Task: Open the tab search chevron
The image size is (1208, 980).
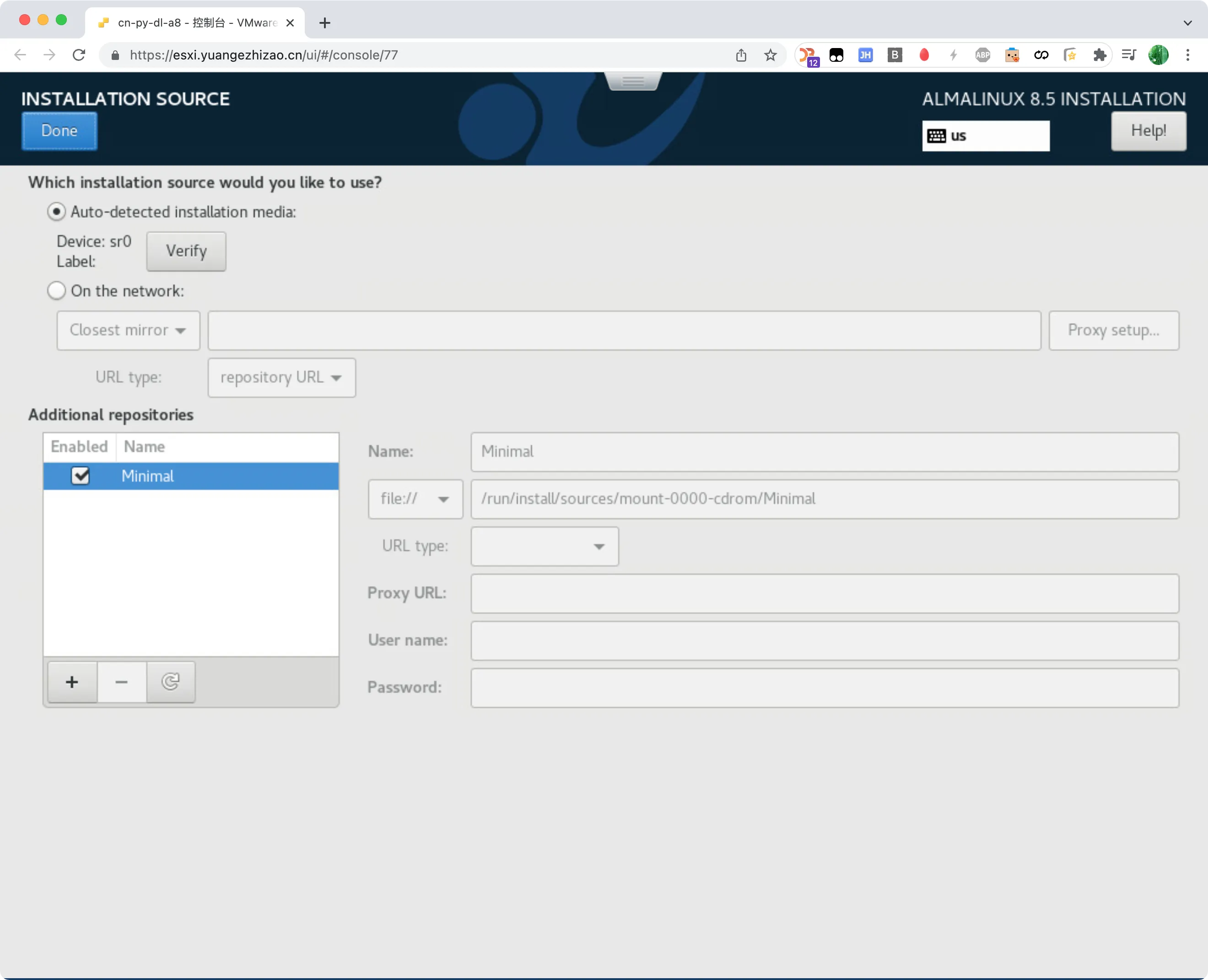Action: [1188, 22]
